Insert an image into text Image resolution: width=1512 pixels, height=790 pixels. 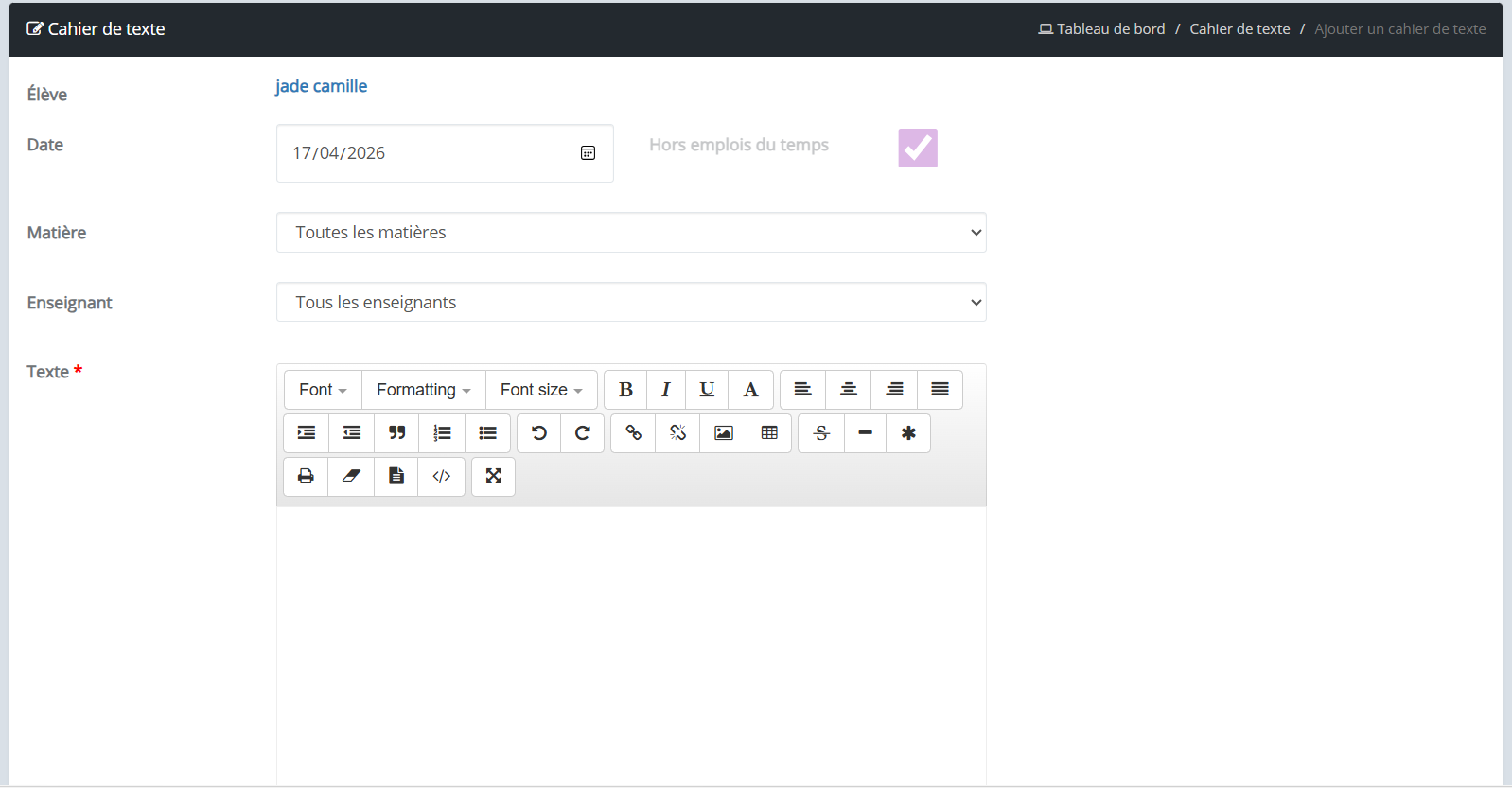point(724,433)
